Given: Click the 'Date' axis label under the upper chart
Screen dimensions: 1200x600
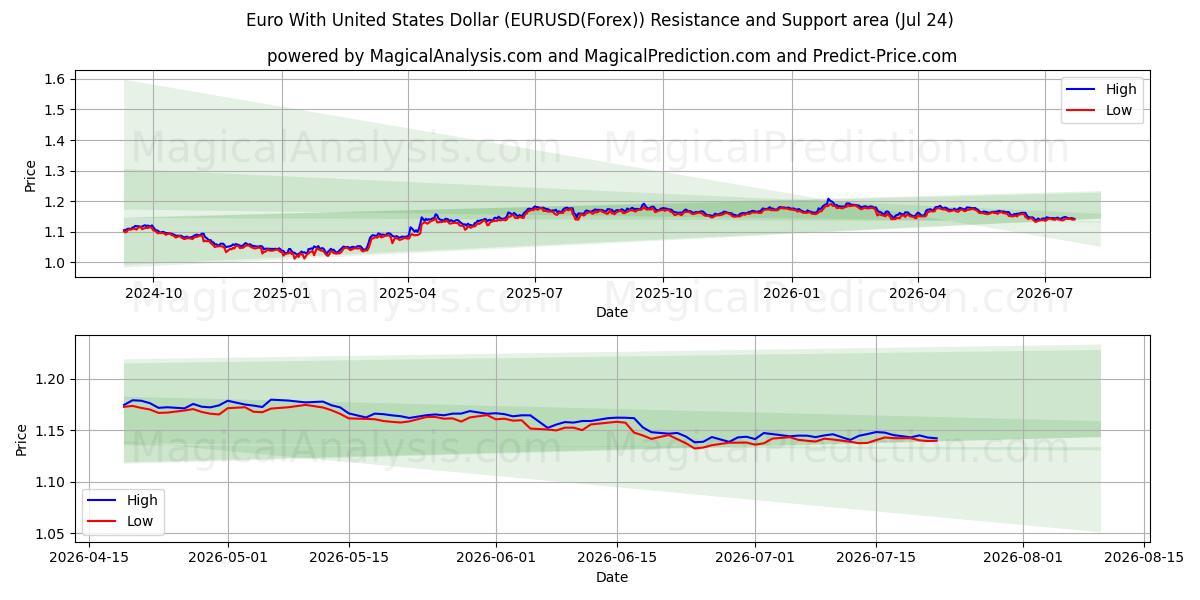Looking at the screenshot, I should (x=612, y=313).
